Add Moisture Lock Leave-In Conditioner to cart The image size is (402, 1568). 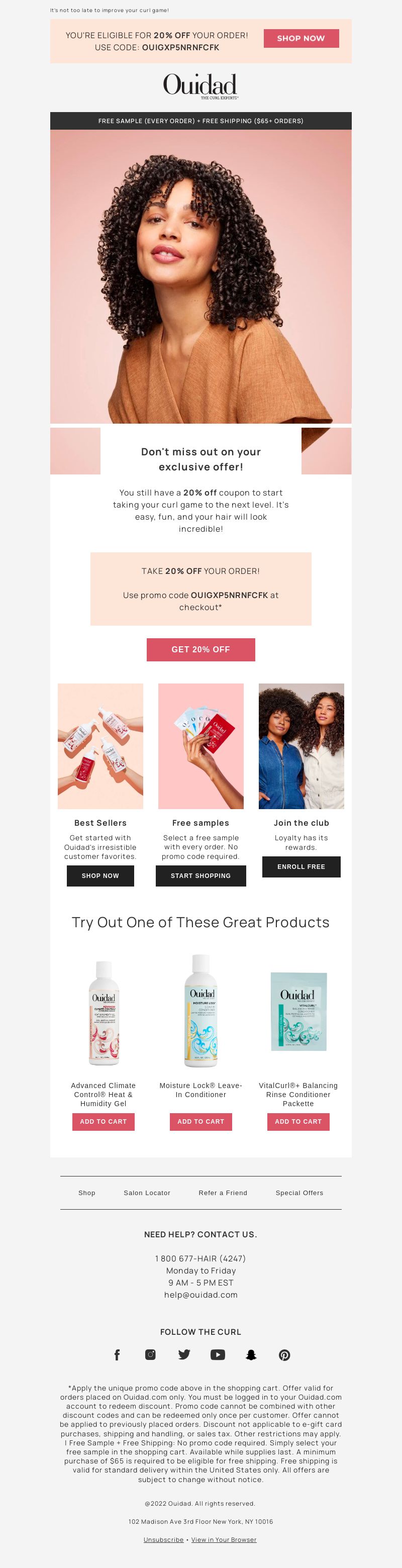[200, 1121]
